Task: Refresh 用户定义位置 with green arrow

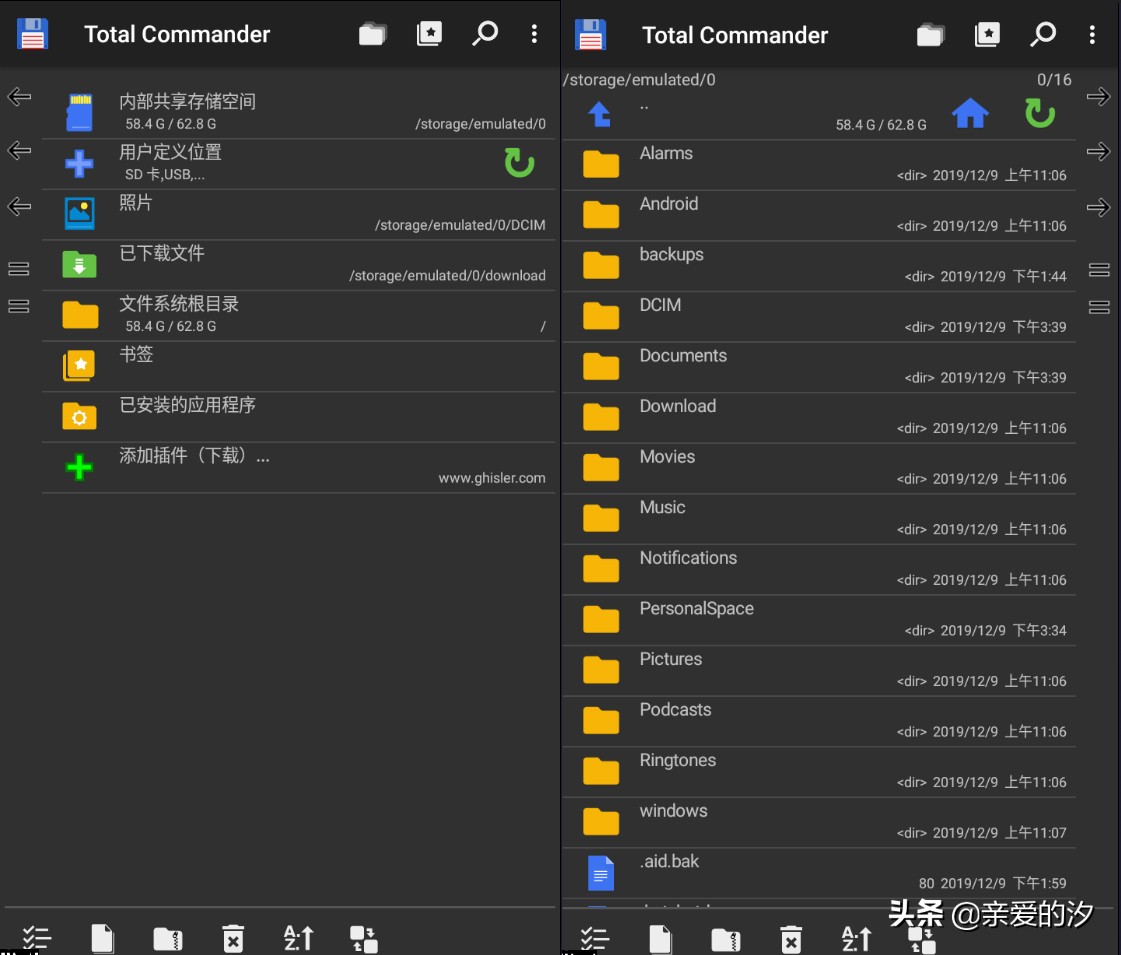Action: pyautogui.click(x=519, y=162)
